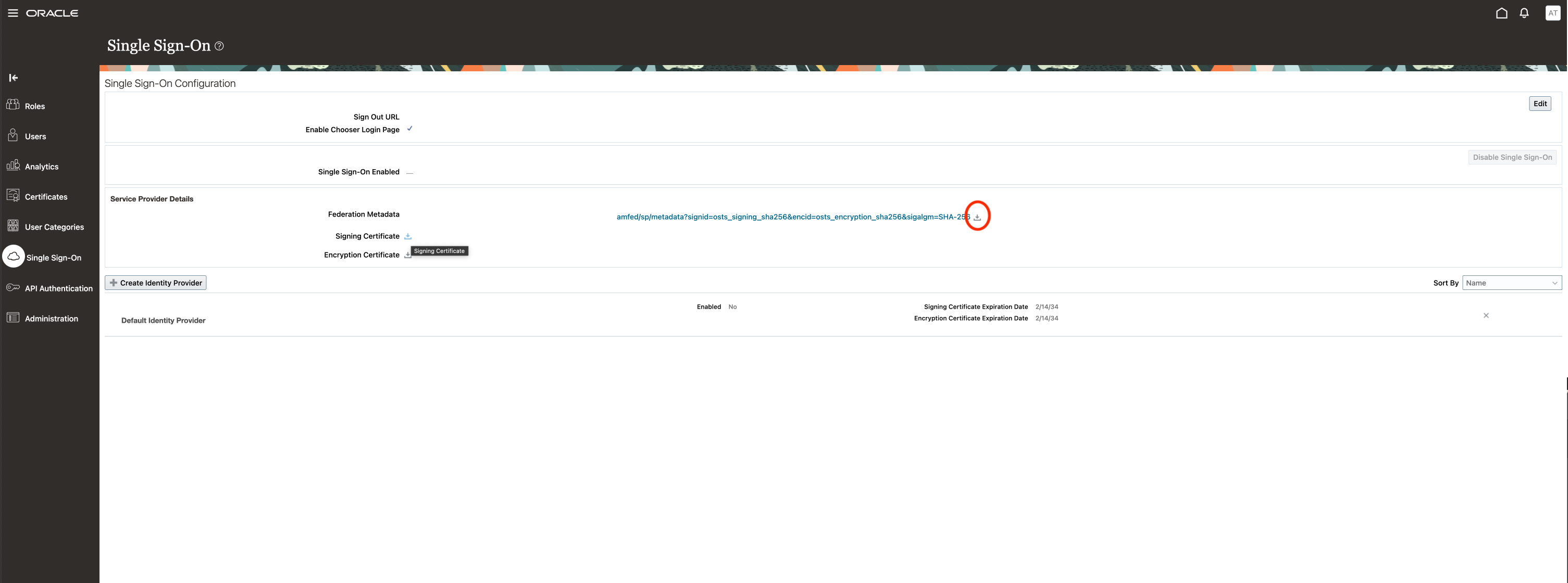Viewport: 1568px width, 583px height.
Task: Download the Signing Certificate
Action: 408,236
